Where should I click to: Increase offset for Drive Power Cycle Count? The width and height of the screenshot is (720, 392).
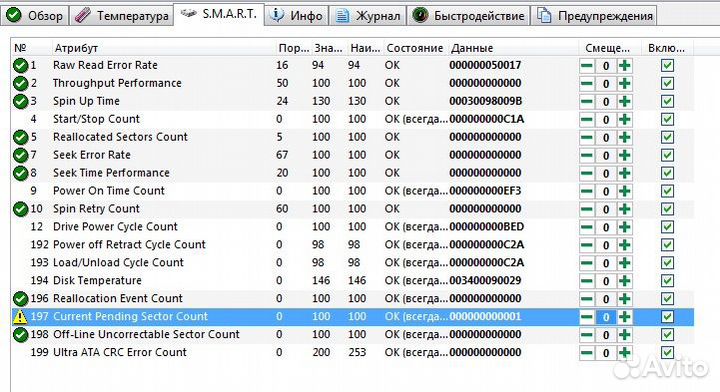click(624, 227)
